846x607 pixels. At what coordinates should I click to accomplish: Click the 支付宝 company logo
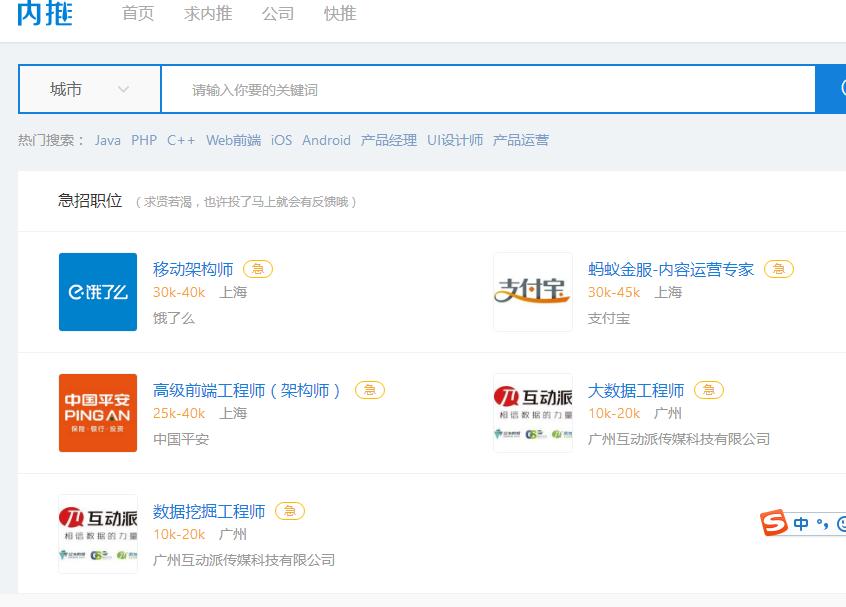(532, 292)
